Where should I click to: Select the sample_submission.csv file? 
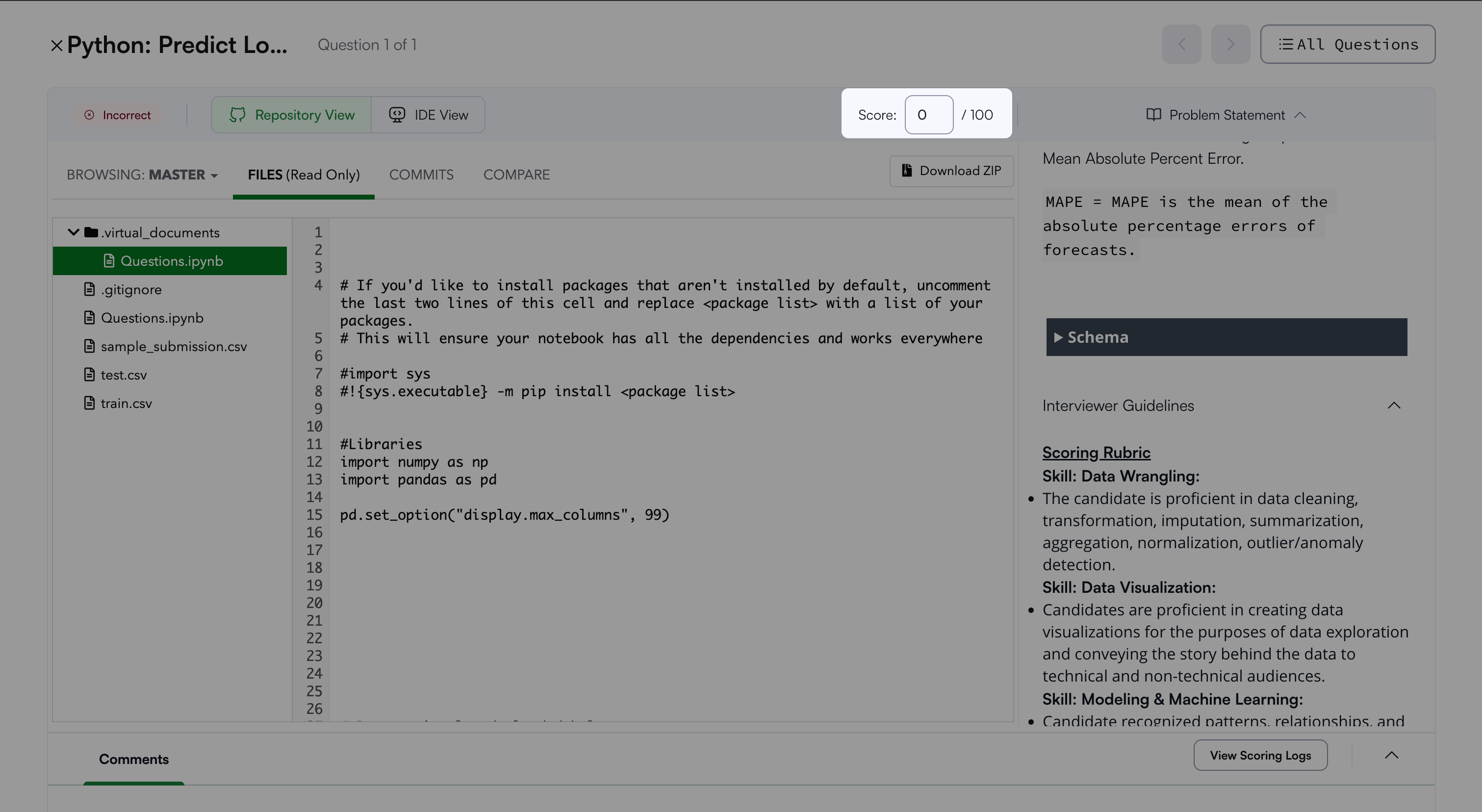[x=173, y=347]
